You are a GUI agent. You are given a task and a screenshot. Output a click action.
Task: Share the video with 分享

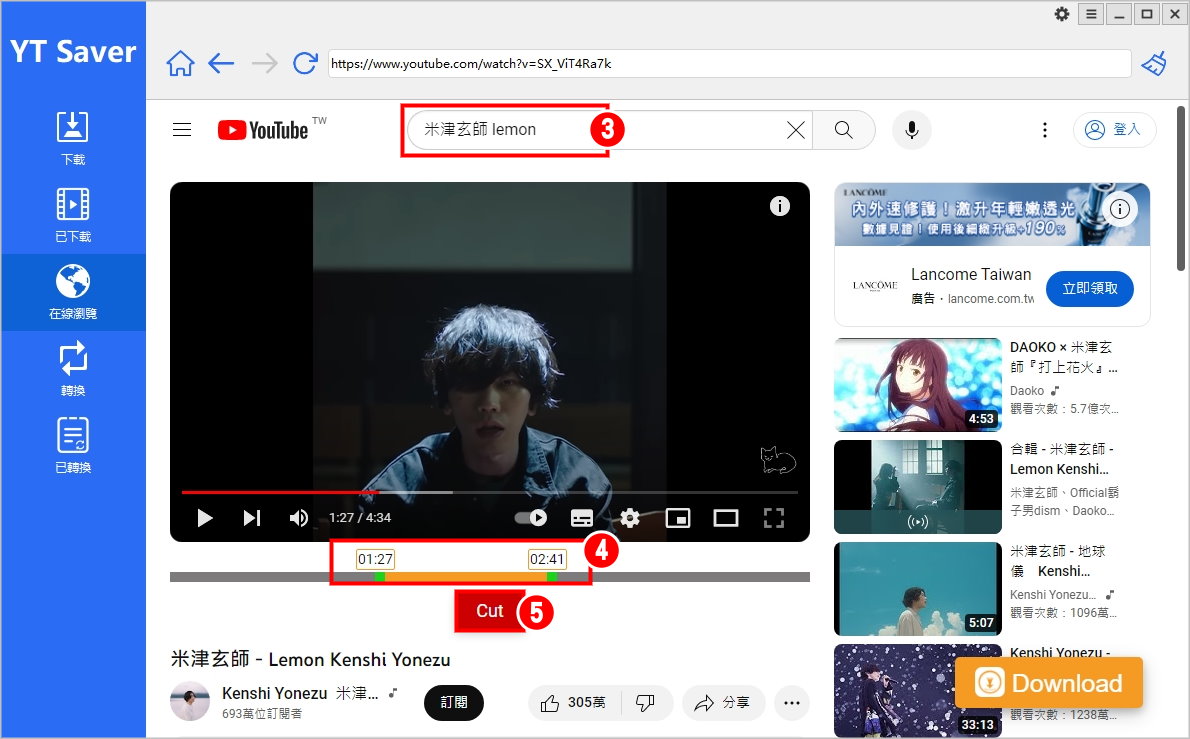click(x=722, y=703)
